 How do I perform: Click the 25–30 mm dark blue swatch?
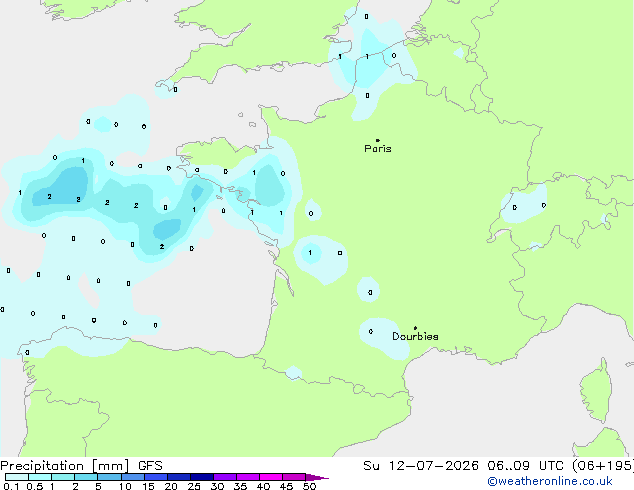pos(201,477)
